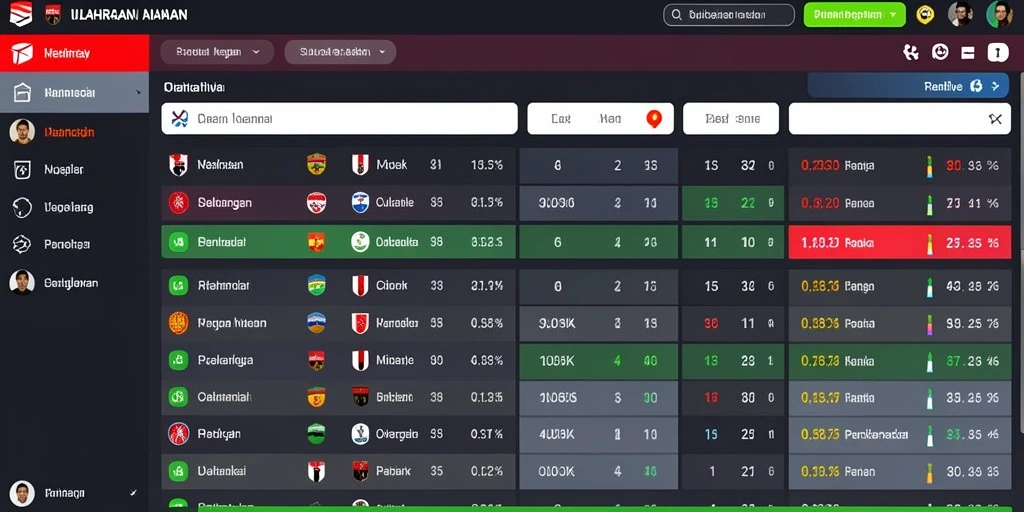Click the Team search field with crossed icon
1024x512 pixels.
point(340,119)
